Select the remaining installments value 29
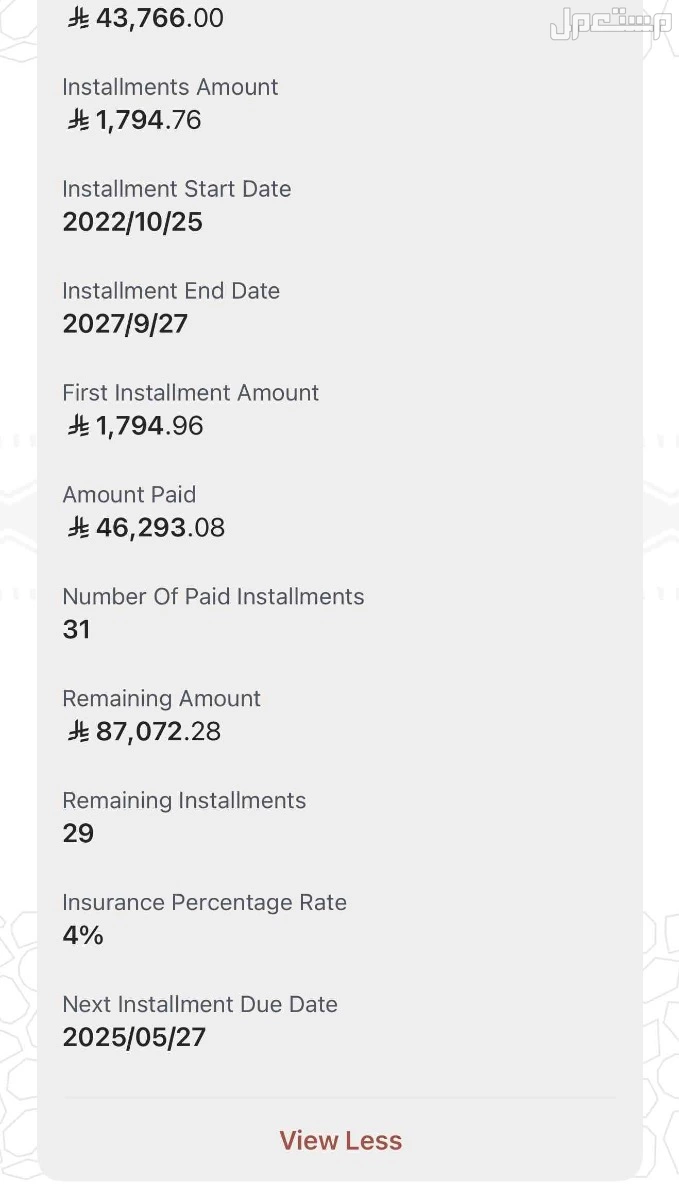This screenshot has width=679, height=1200. (x=78, y=834)
